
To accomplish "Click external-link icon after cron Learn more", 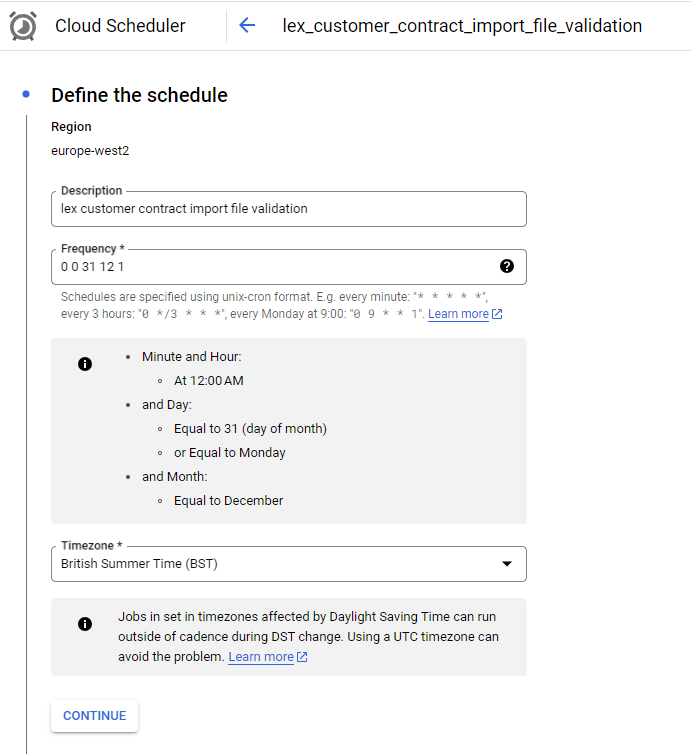I will (497, 314).
